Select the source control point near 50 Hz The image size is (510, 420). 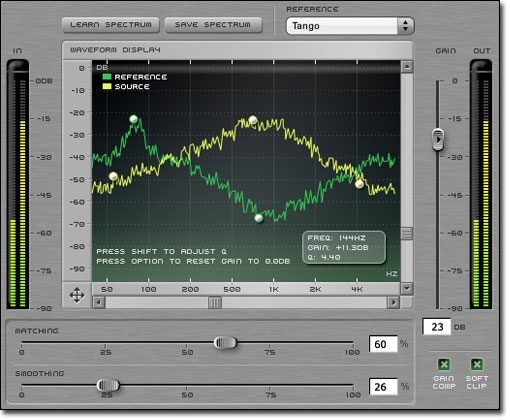(113, 176)
